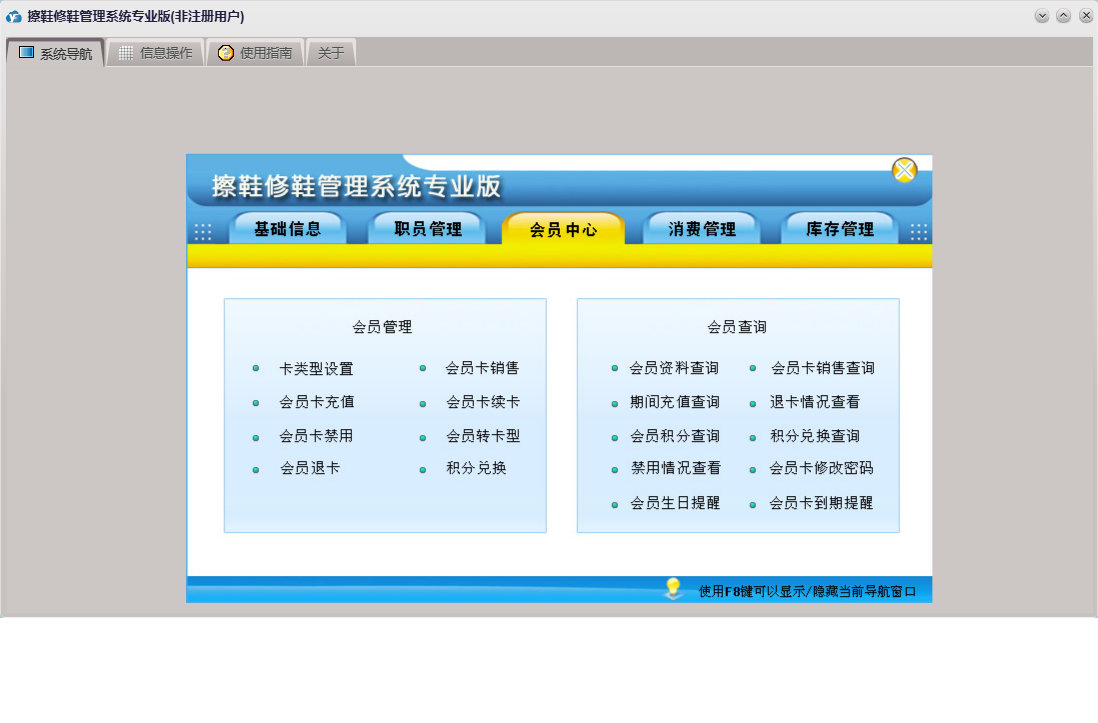Minimize the window with the down-arrow button
Viewport: 1098px width, 723px height.
click(1041, 16)
